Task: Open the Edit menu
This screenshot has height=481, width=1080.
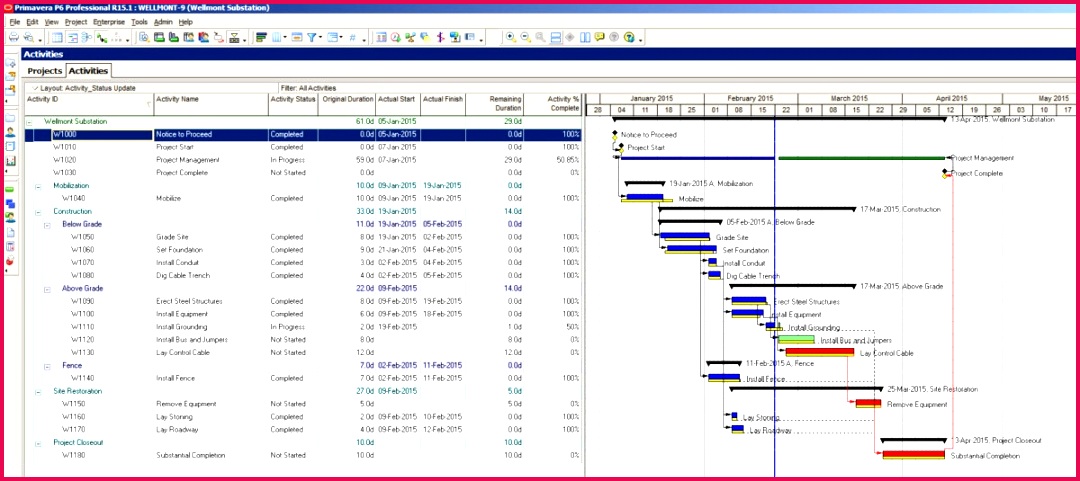Action: coord(32,22)
